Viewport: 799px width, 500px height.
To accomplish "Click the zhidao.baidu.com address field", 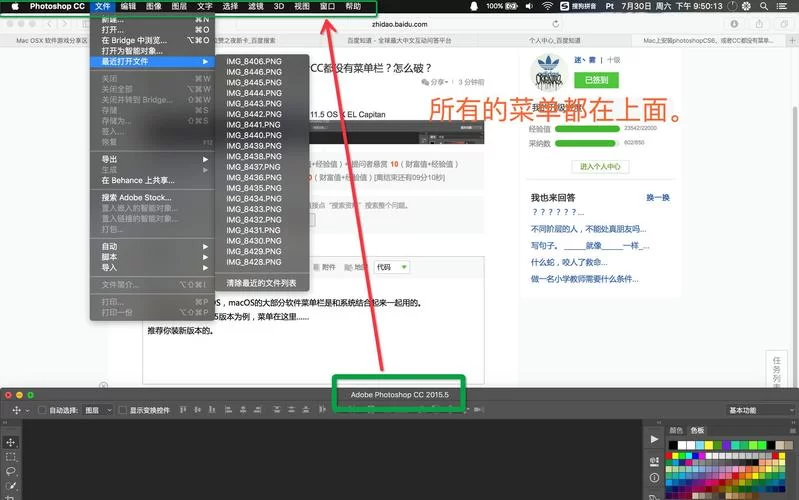I will click(400, 24).
